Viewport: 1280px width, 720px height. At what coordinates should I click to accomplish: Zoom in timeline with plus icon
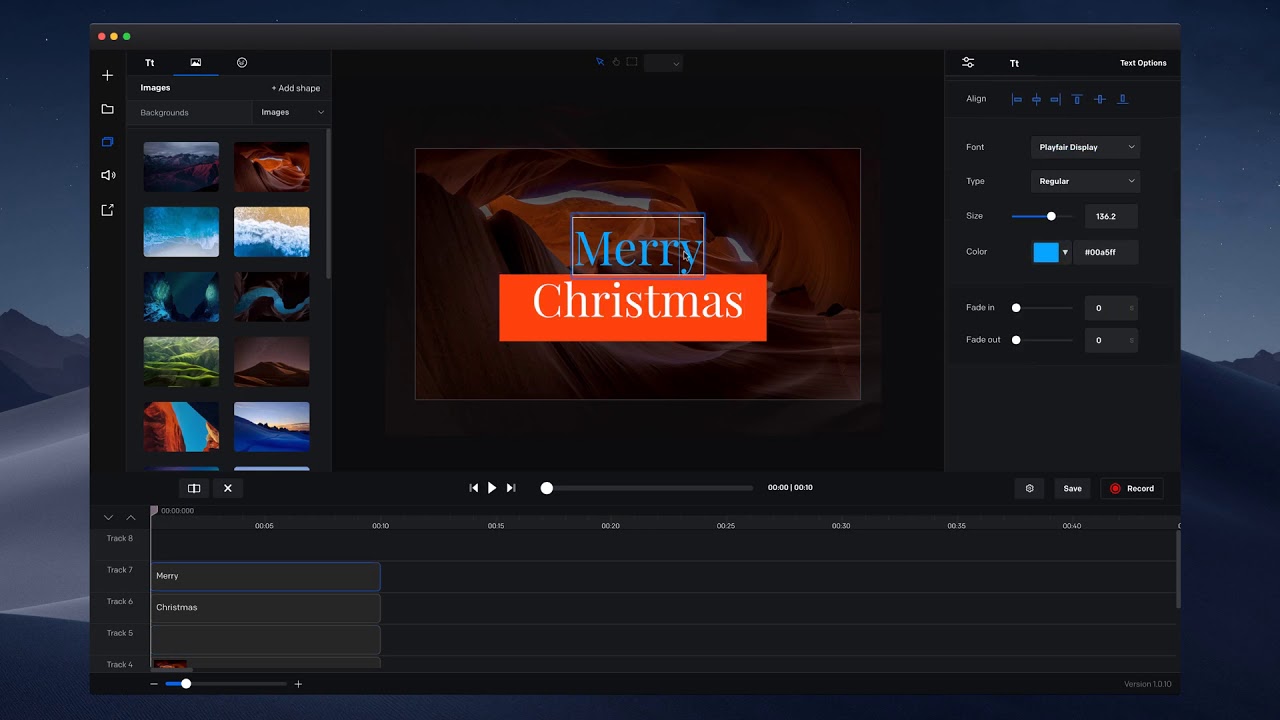[298, 684]
